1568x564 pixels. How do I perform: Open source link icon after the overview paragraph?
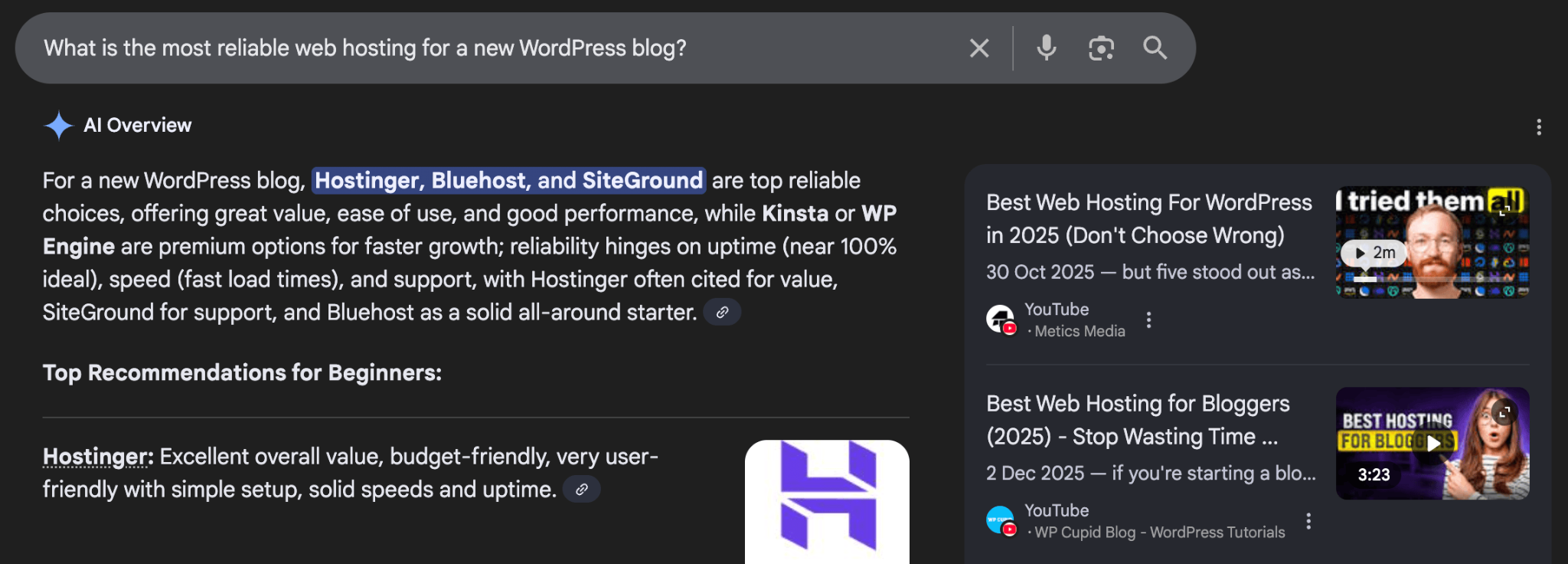(x=722, y=312)
